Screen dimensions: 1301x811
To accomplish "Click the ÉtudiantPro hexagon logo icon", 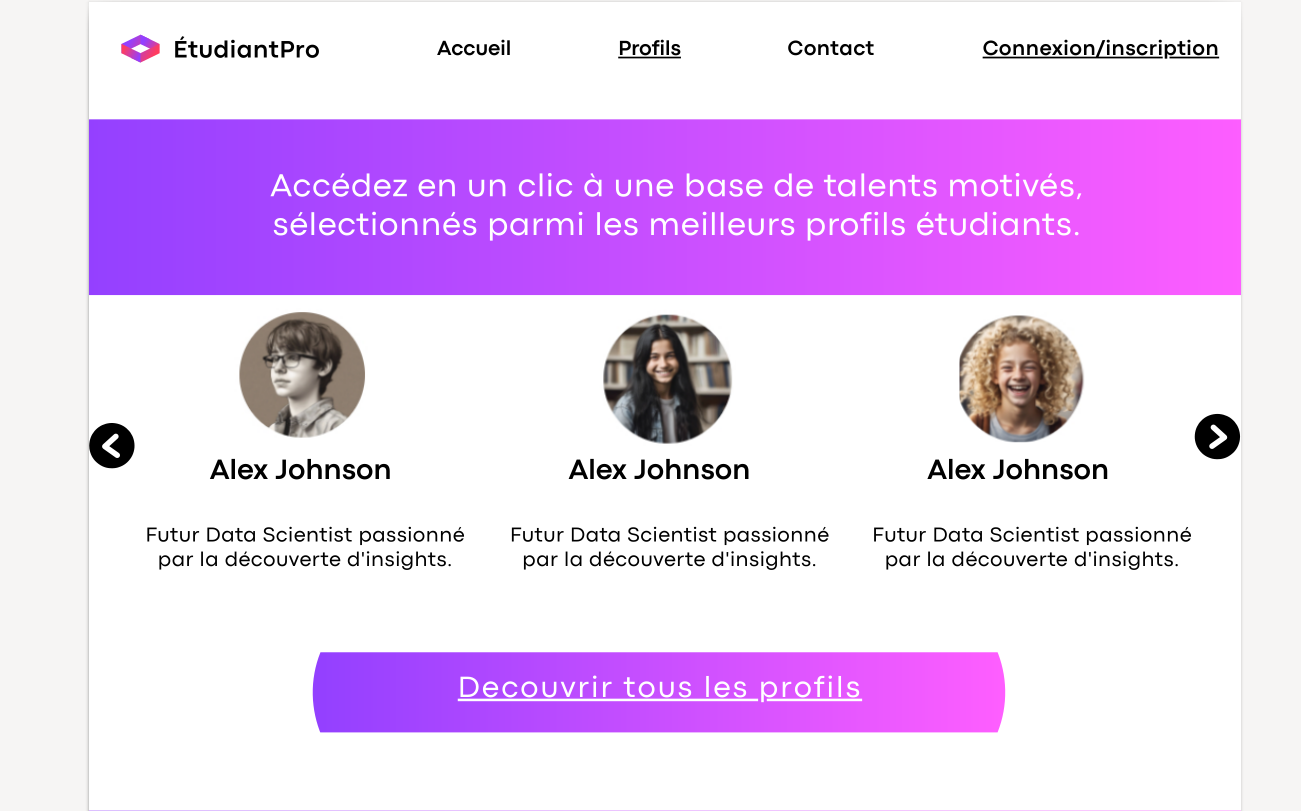I will [140, 48].
